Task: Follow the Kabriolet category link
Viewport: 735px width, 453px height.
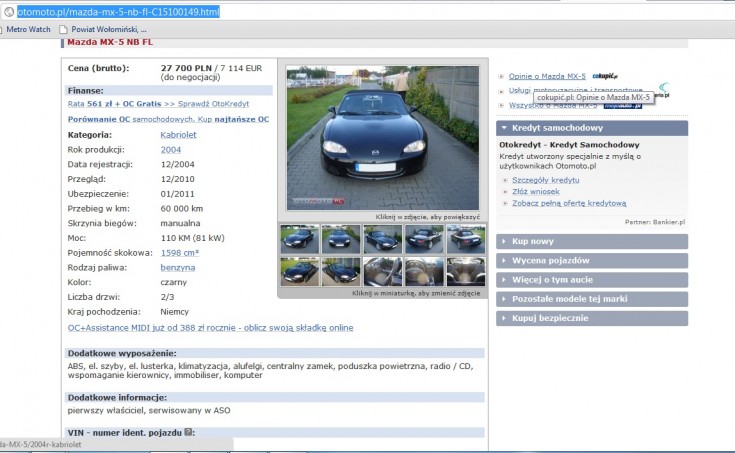Action: pos(178,135)
